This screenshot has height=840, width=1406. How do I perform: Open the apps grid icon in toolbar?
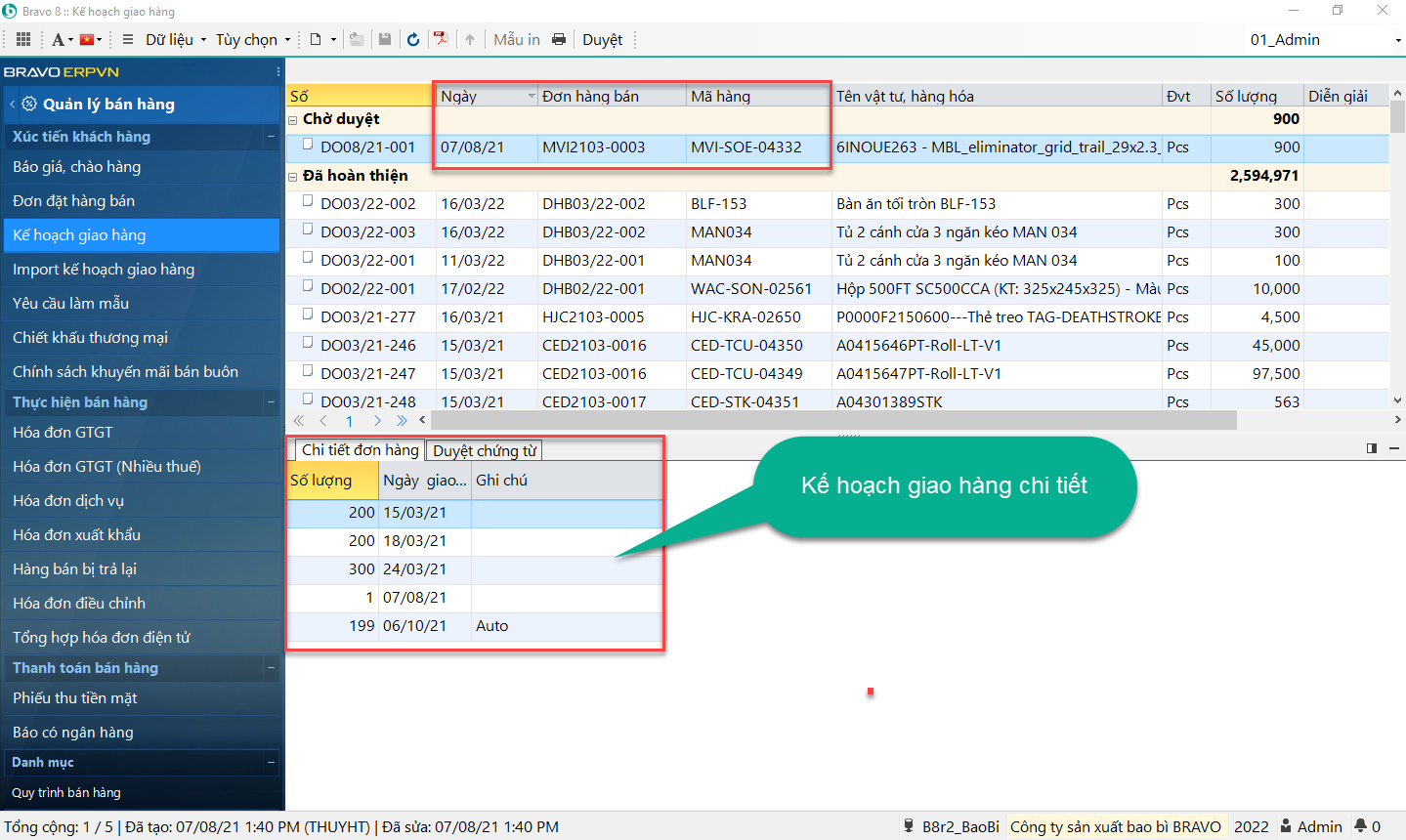pyautogui.click(x=23, y=39)
